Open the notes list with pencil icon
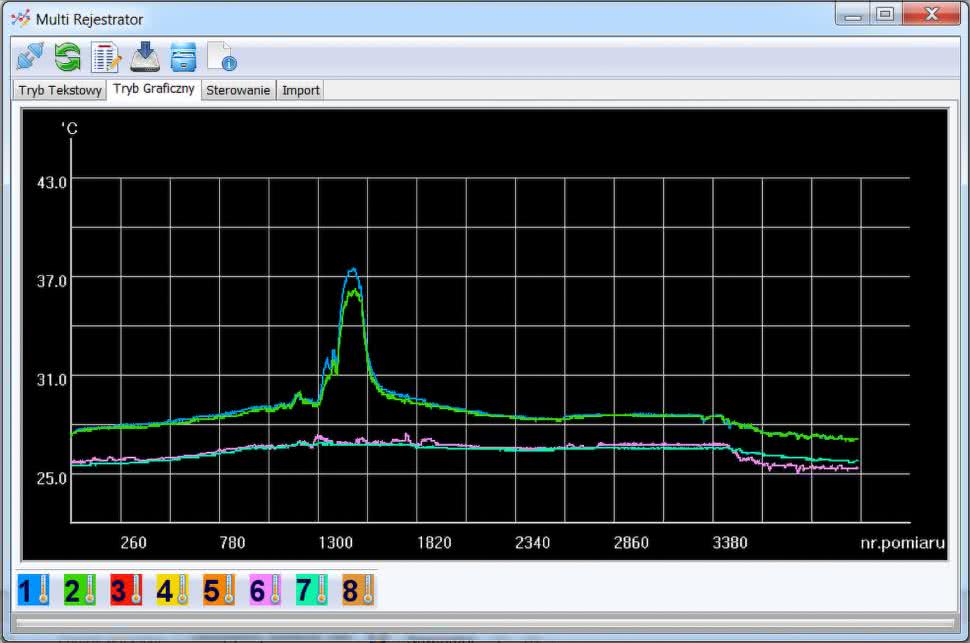The image size is (970, 643). click(106, 57)
